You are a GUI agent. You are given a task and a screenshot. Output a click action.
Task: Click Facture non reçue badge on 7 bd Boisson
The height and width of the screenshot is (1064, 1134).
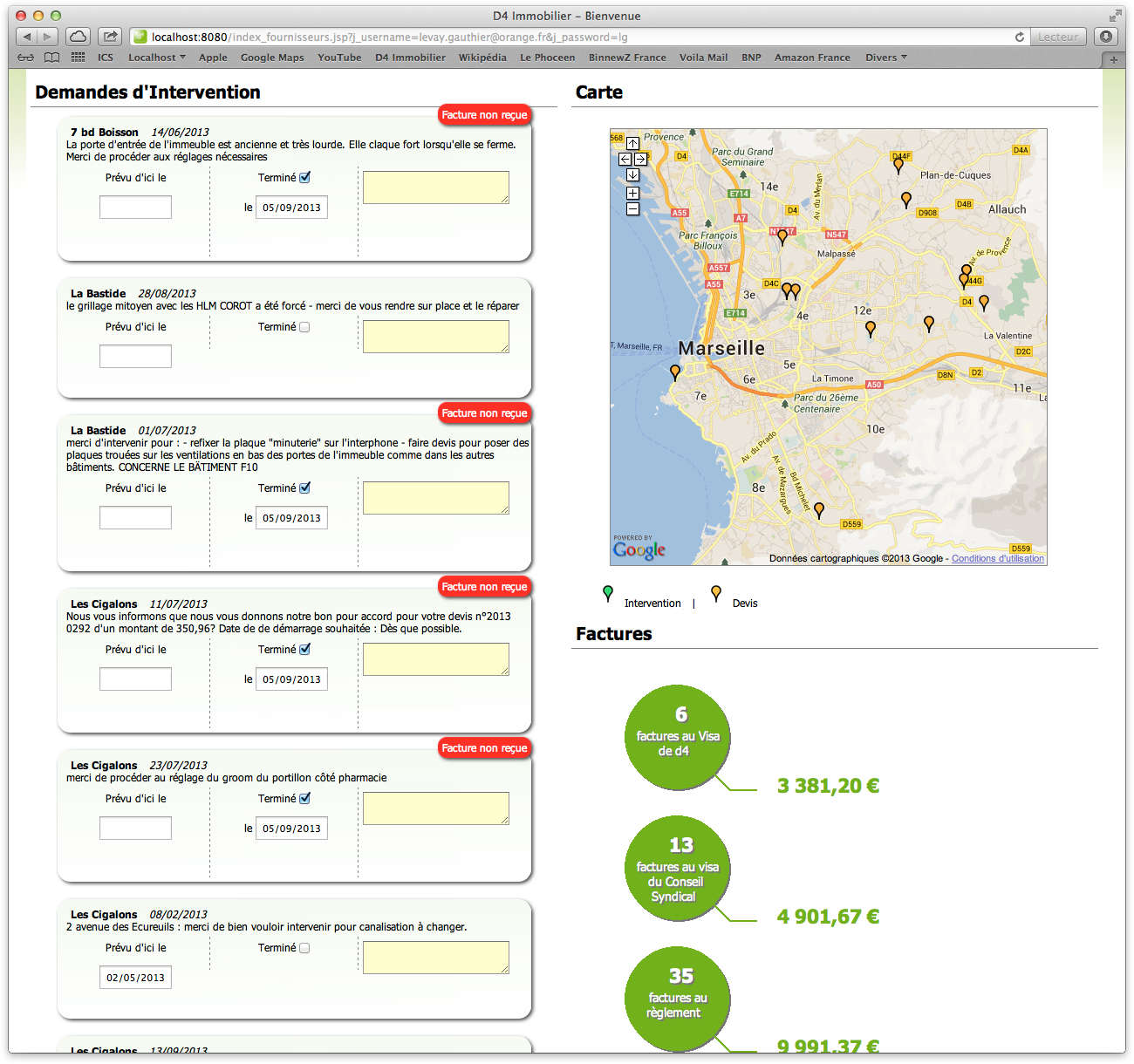(484, 115)
